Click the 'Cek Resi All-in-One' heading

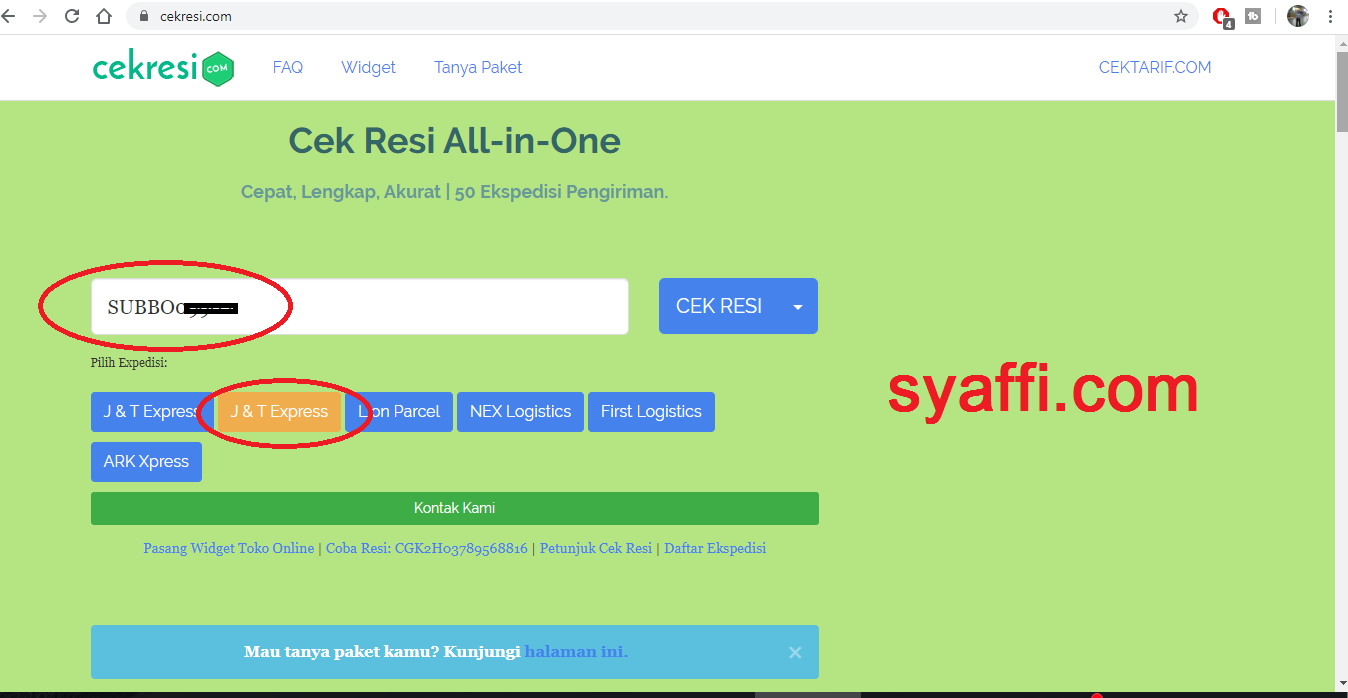click(455, 141)
